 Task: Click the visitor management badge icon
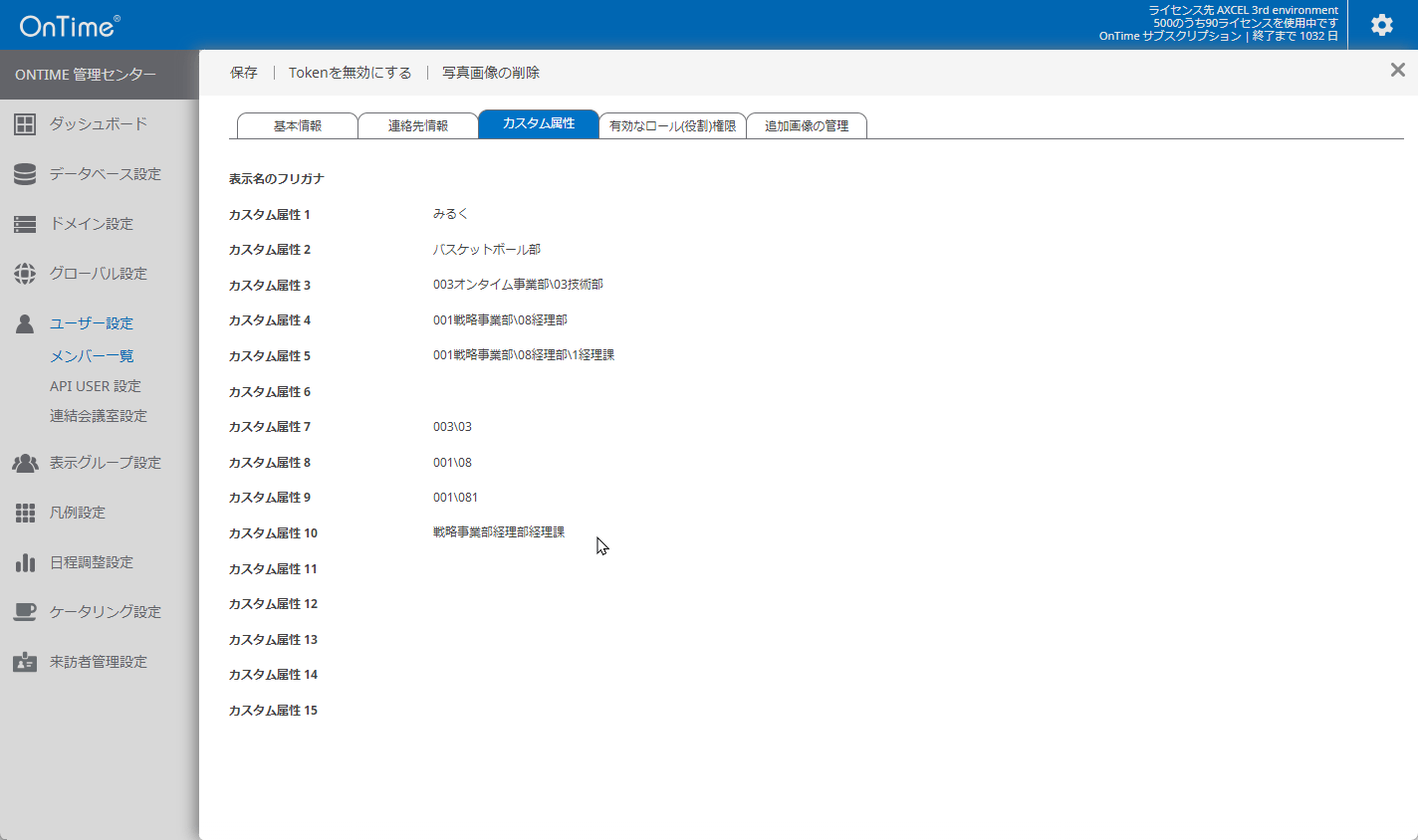point(25,662)
